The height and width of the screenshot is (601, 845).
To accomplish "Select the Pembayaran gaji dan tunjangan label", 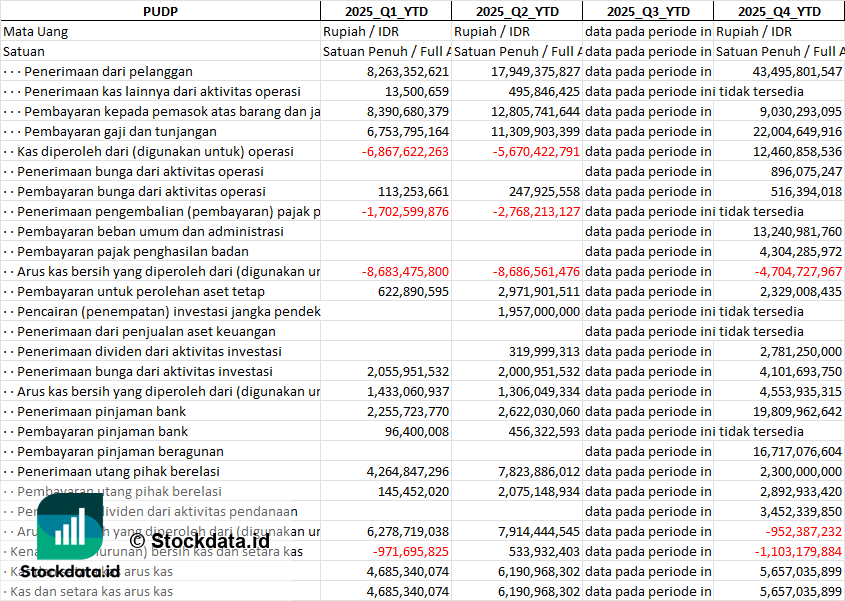I will pos(120,131).
